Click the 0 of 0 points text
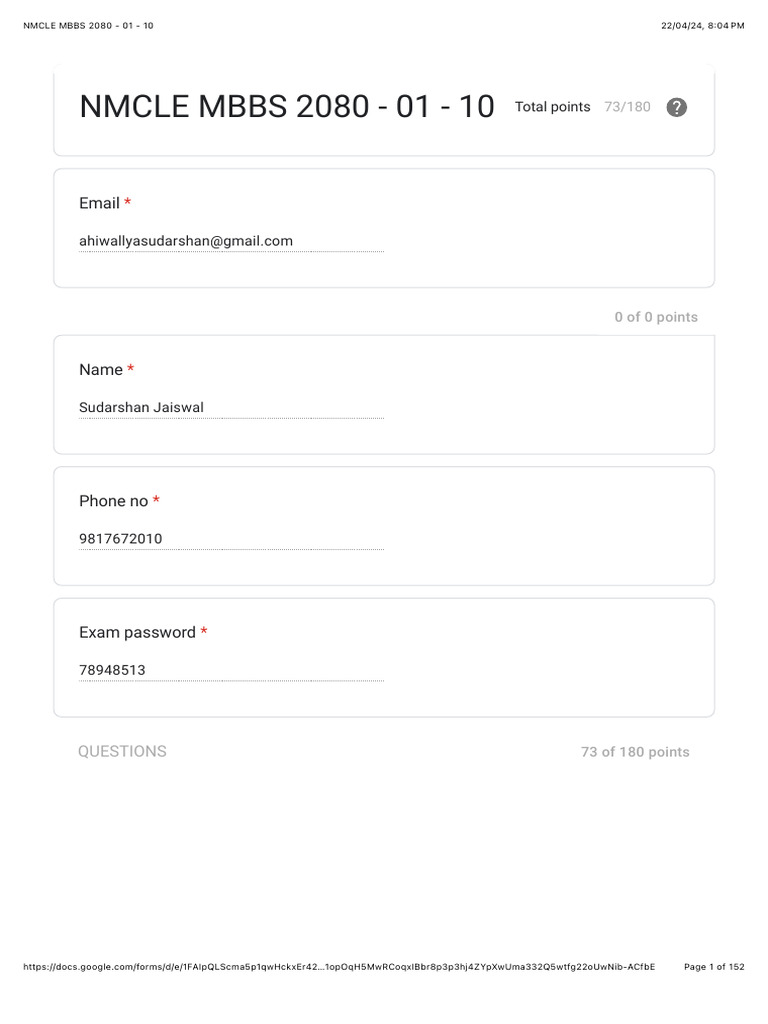The image size is (768, 1024). (656, 317)
